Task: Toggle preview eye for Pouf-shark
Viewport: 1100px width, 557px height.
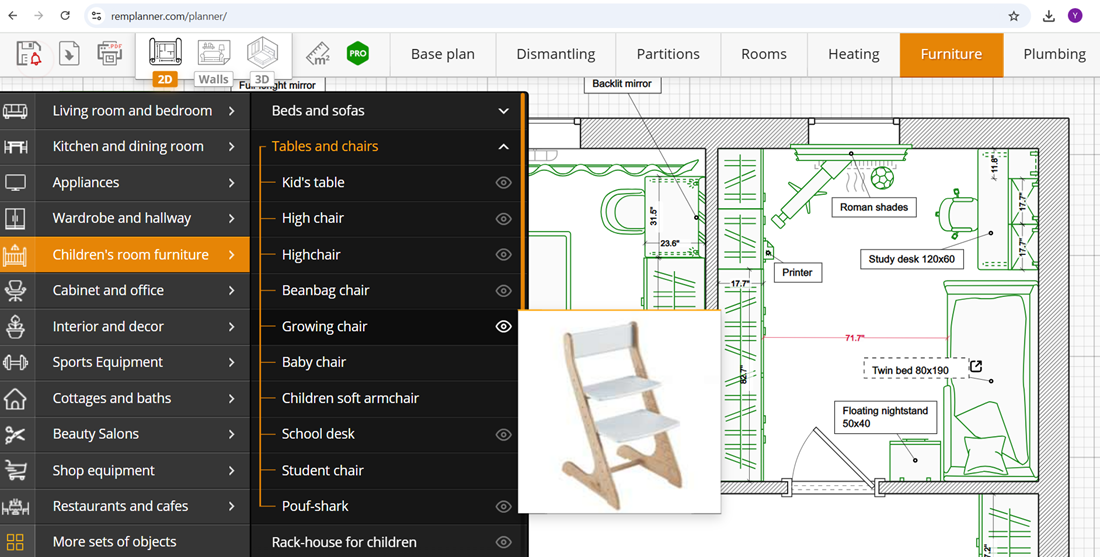Action: [x=504, y=506]
